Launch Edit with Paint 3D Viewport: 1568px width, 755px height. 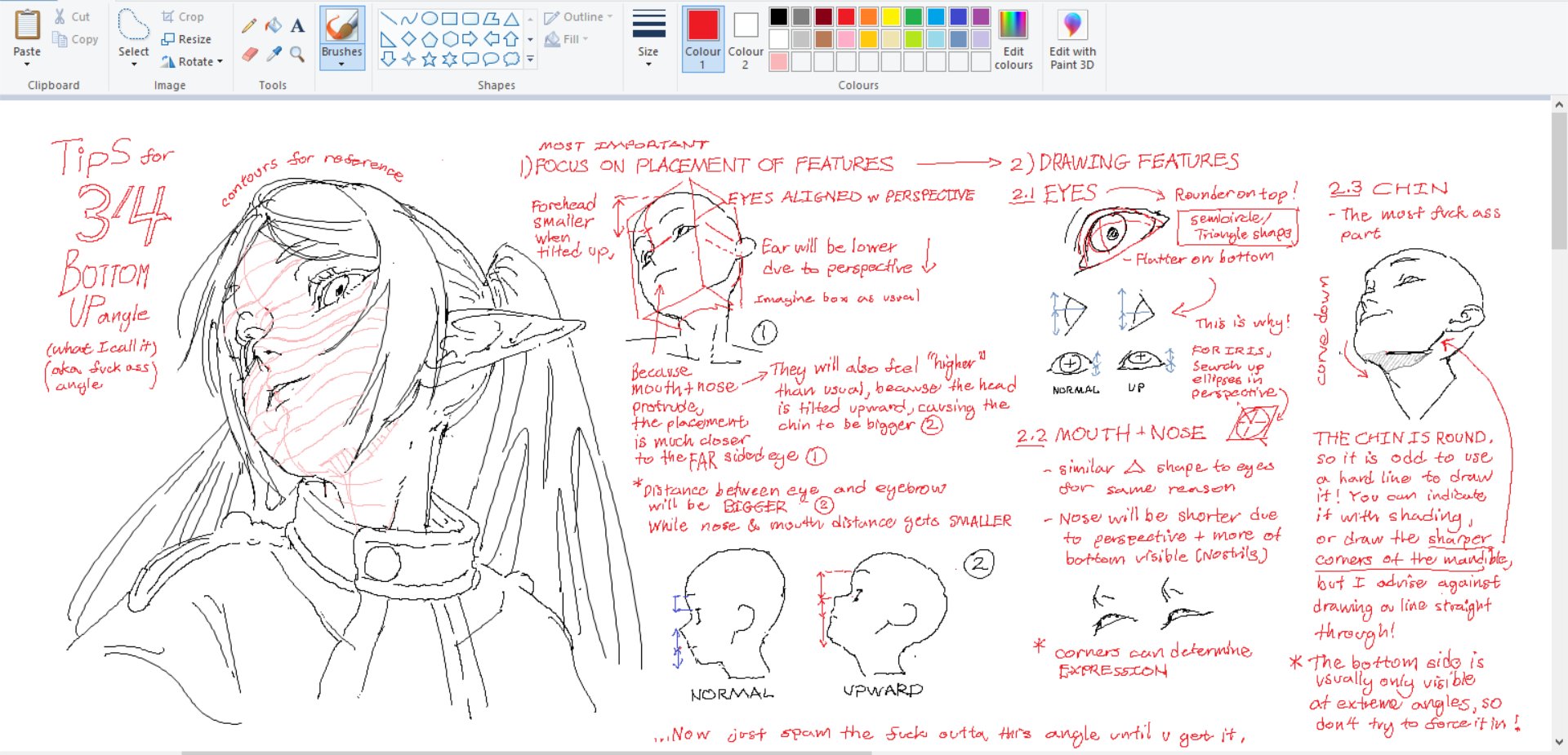(1072, 38)
